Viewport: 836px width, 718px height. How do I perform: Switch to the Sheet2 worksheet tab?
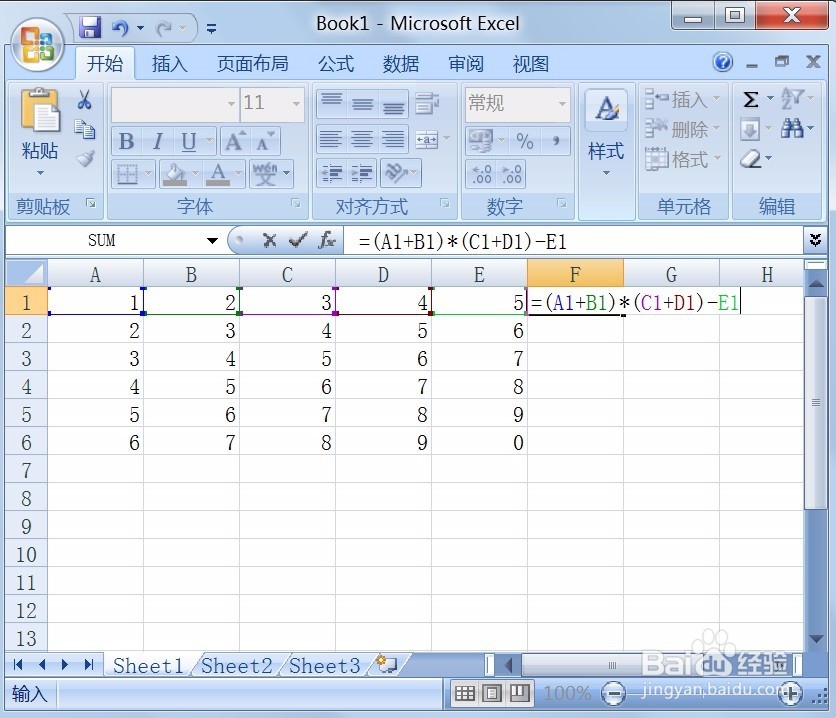236,666
